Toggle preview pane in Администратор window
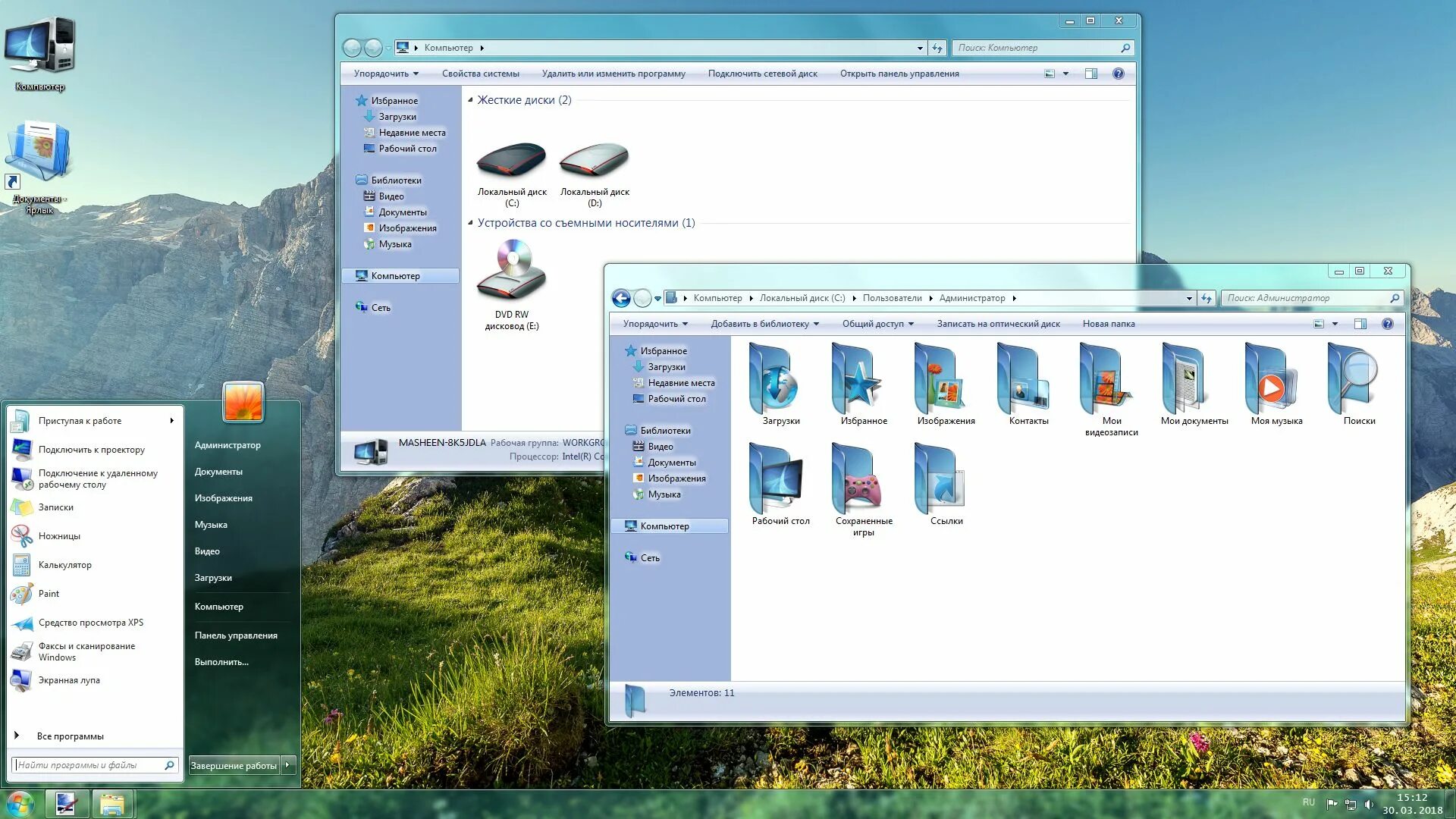The image size is (1456, 819). [1360, 324]
